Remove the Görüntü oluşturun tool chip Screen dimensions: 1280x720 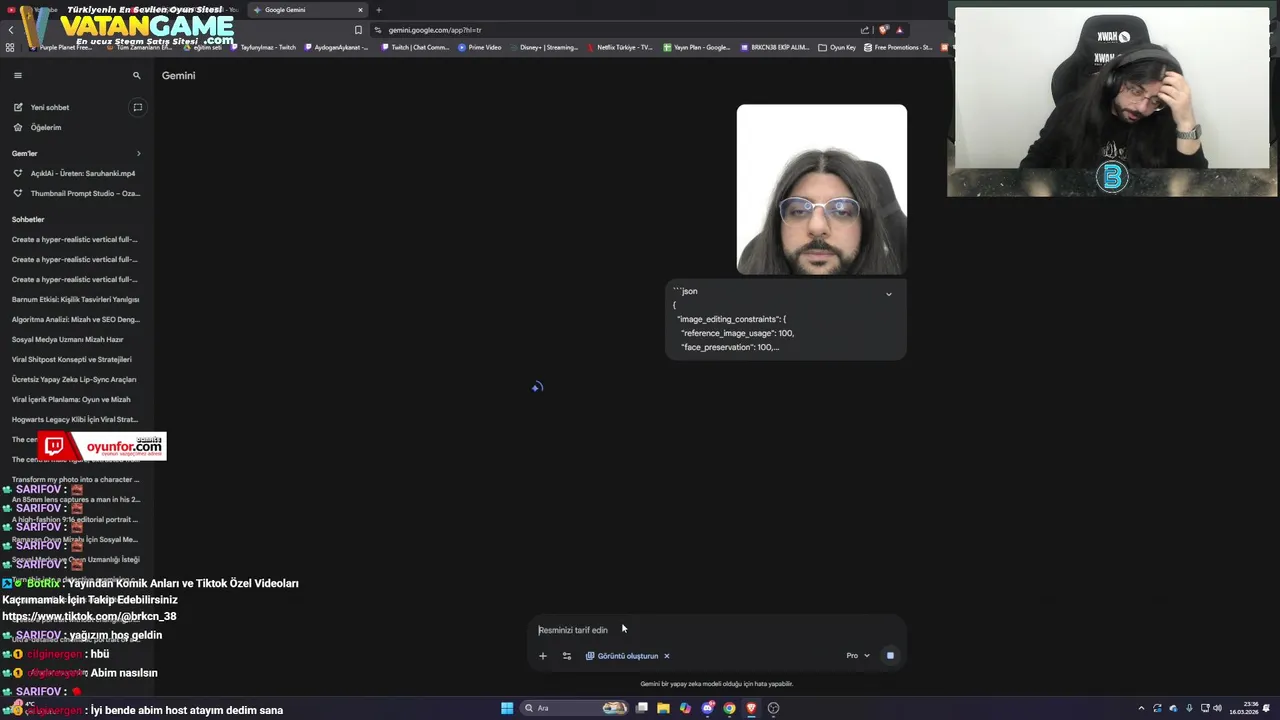coord(666,656)
